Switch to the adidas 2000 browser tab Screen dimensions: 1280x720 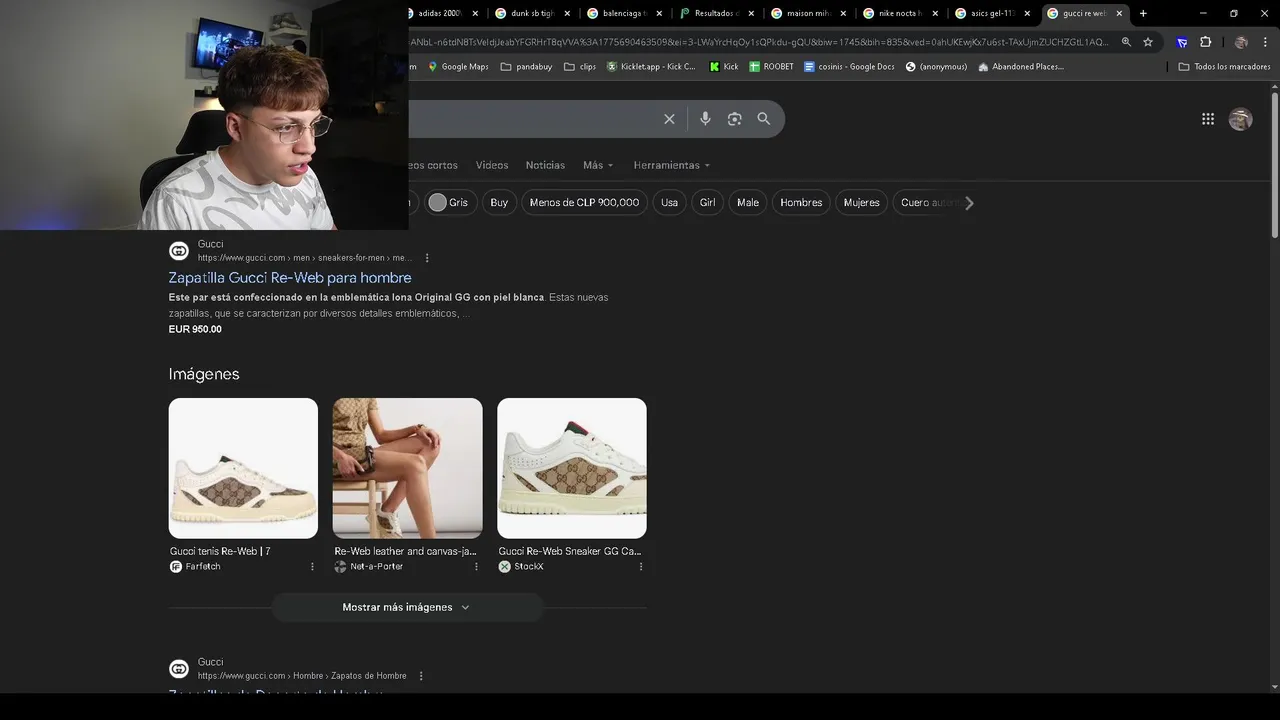click(438, 13)
